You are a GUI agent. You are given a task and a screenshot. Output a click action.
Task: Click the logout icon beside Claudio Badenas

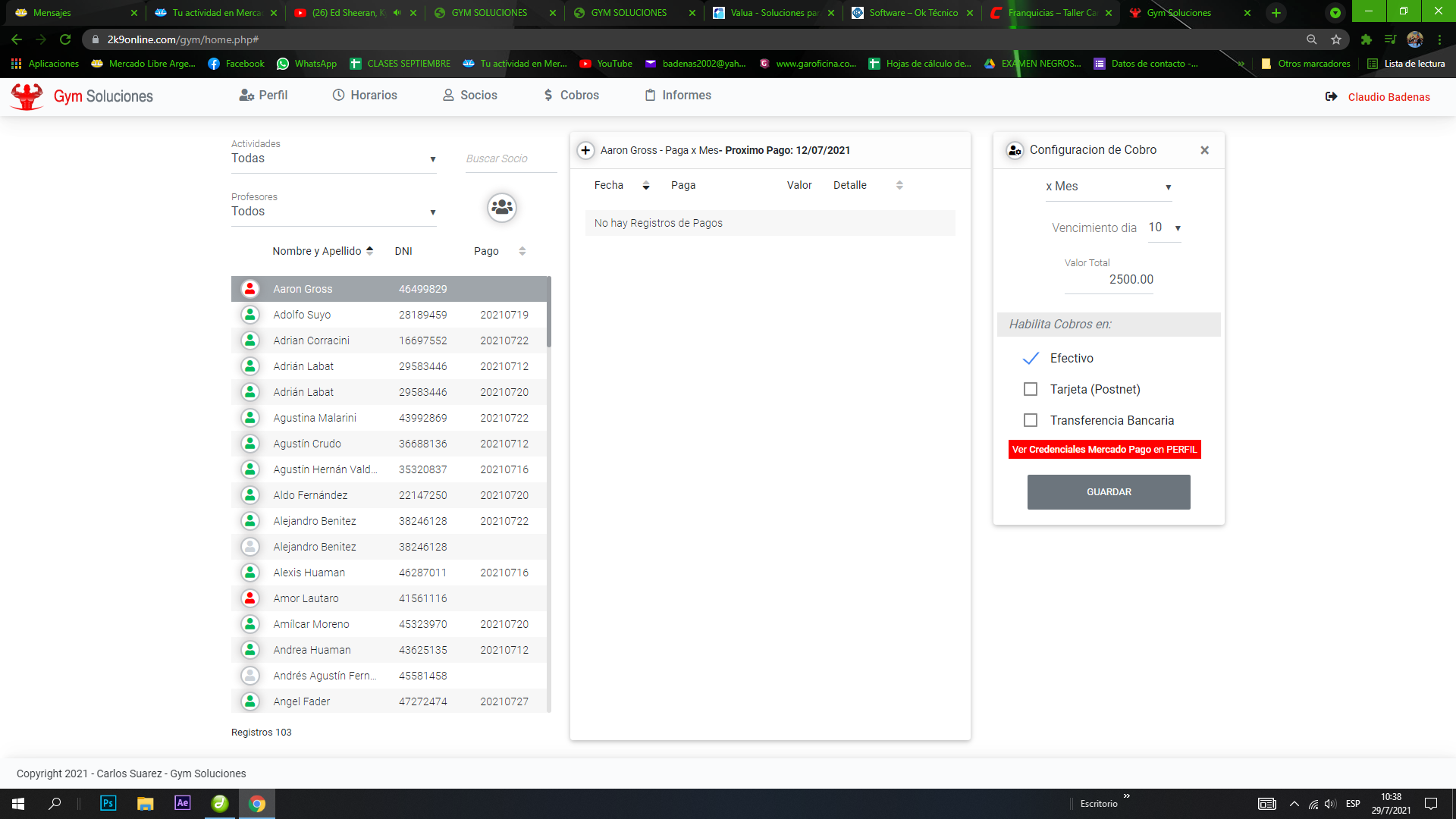click(1331, 96)
